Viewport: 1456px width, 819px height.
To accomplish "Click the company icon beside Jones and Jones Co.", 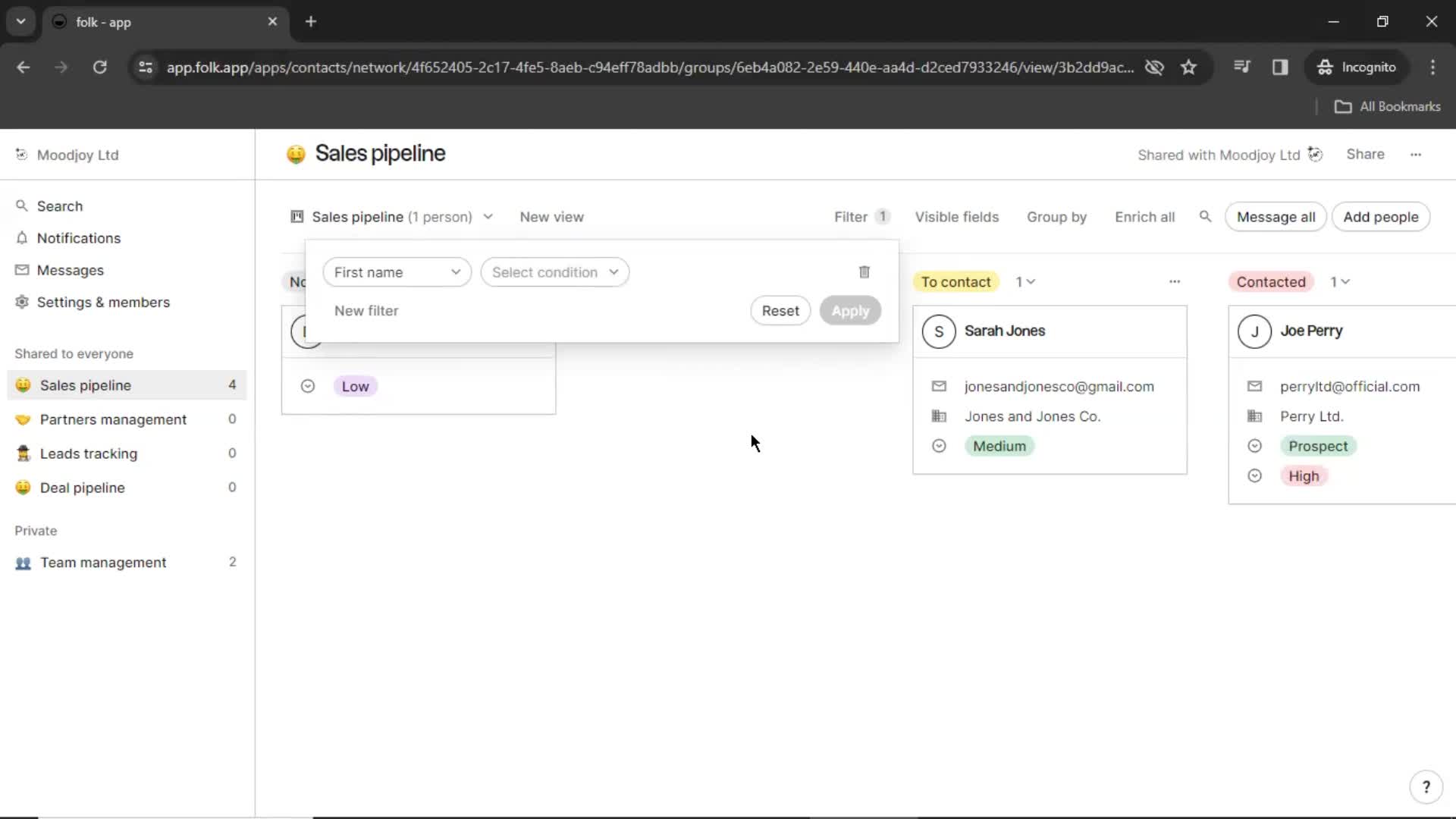I will [939, 416].
